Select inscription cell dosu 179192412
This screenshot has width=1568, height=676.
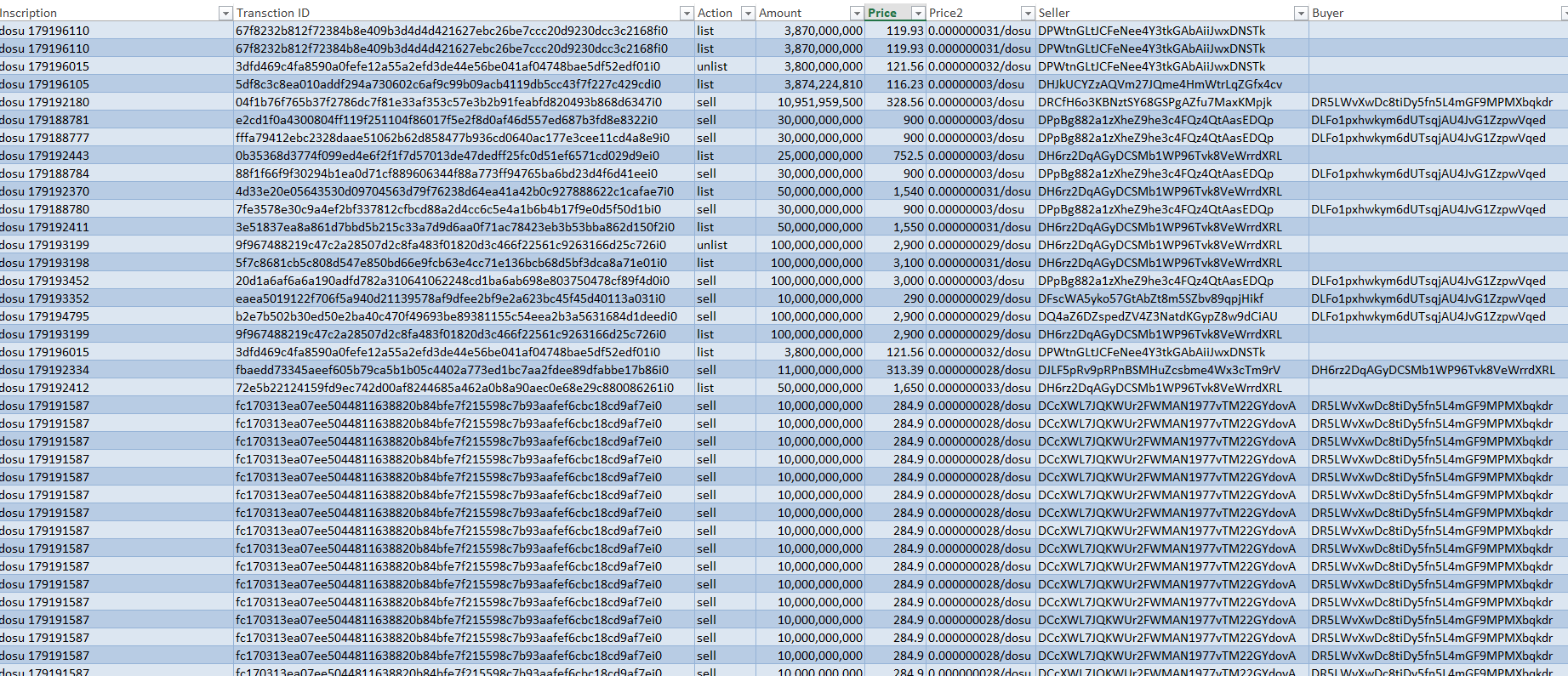click(117, 388)
